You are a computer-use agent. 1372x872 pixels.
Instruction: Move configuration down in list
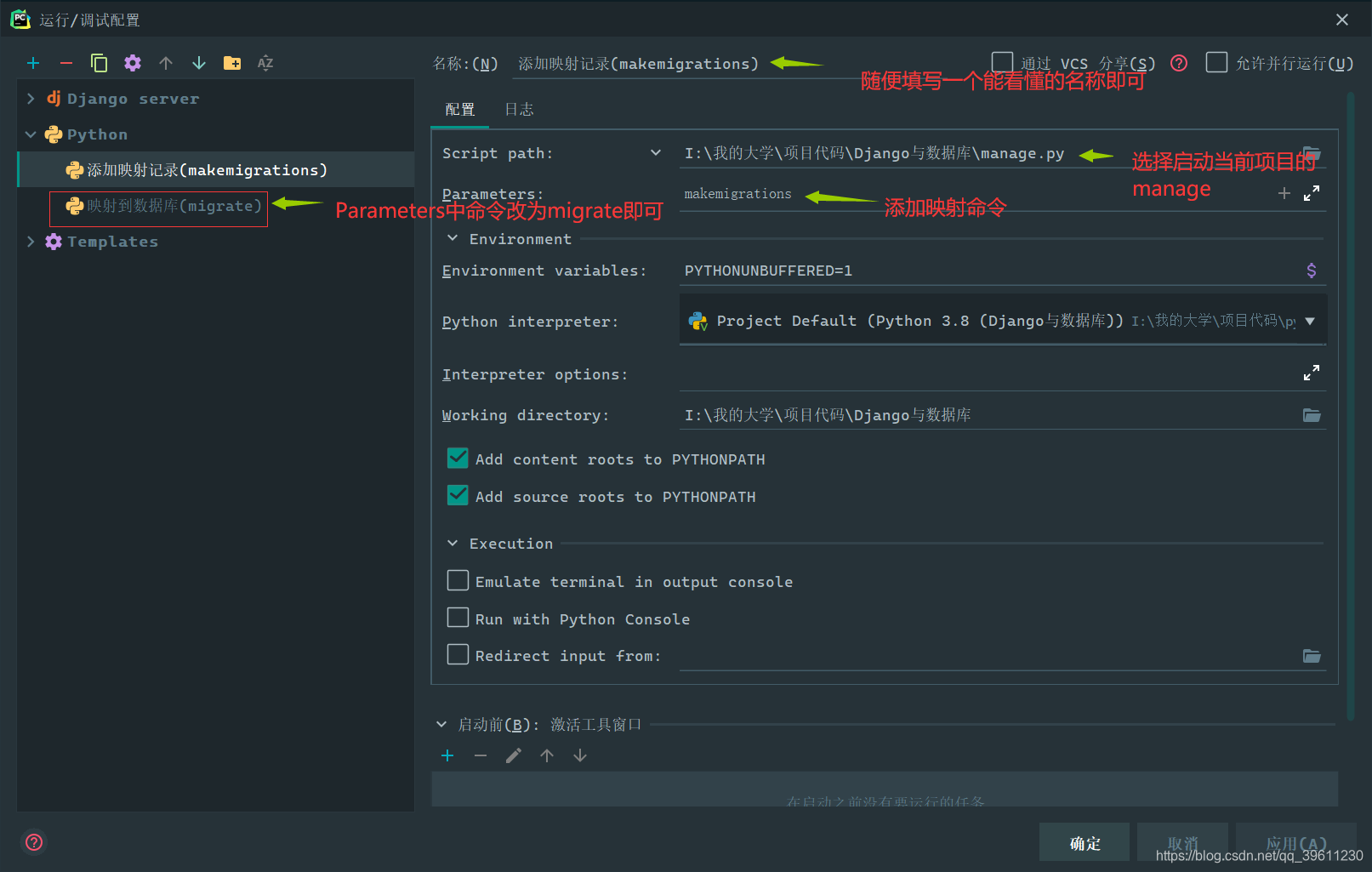pos(199,63)
